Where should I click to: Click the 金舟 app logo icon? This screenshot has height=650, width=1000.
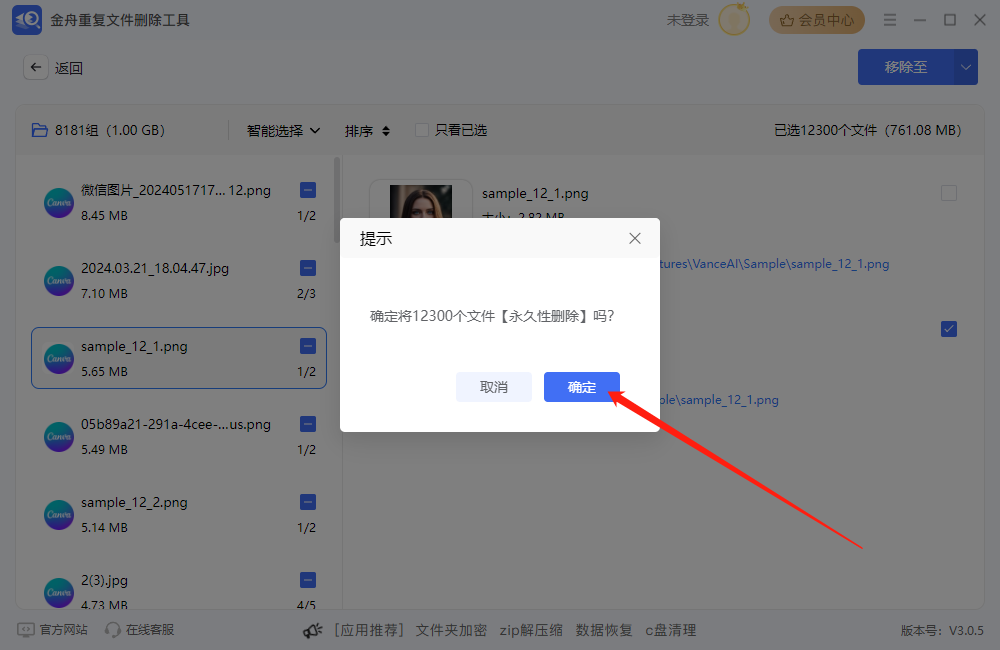(x=26, y=19)
